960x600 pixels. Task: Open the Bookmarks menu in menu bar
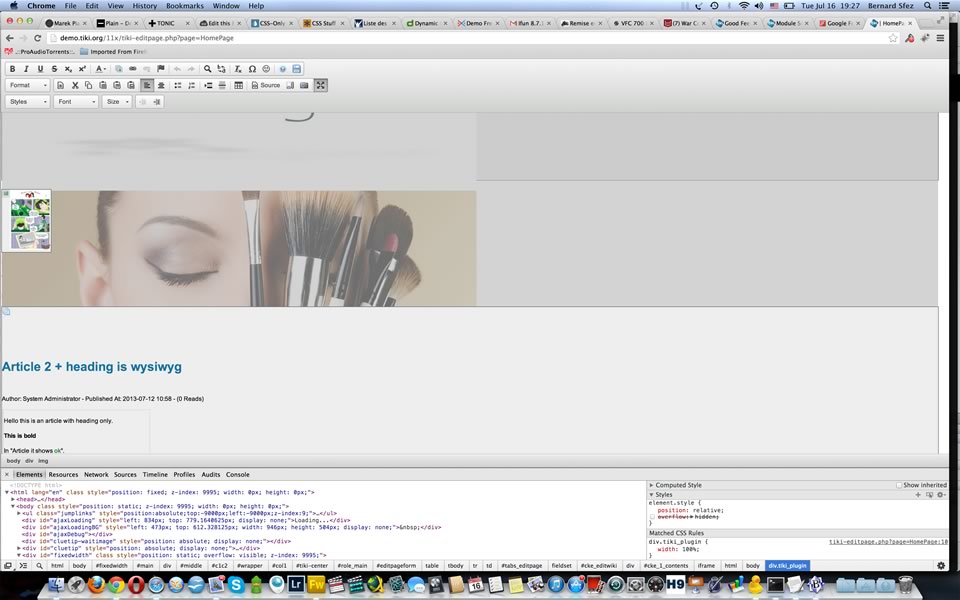click(184, 6)
